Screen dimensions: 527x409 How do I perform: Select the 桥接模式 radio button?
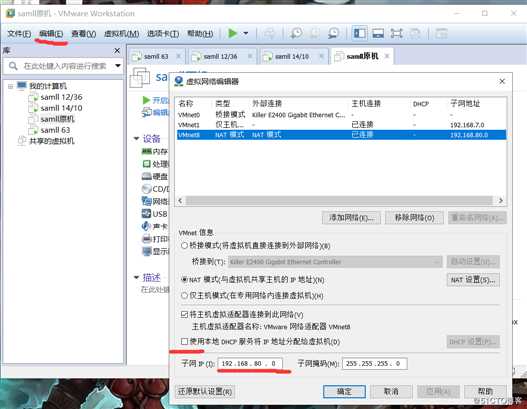(x=184, y=246)
